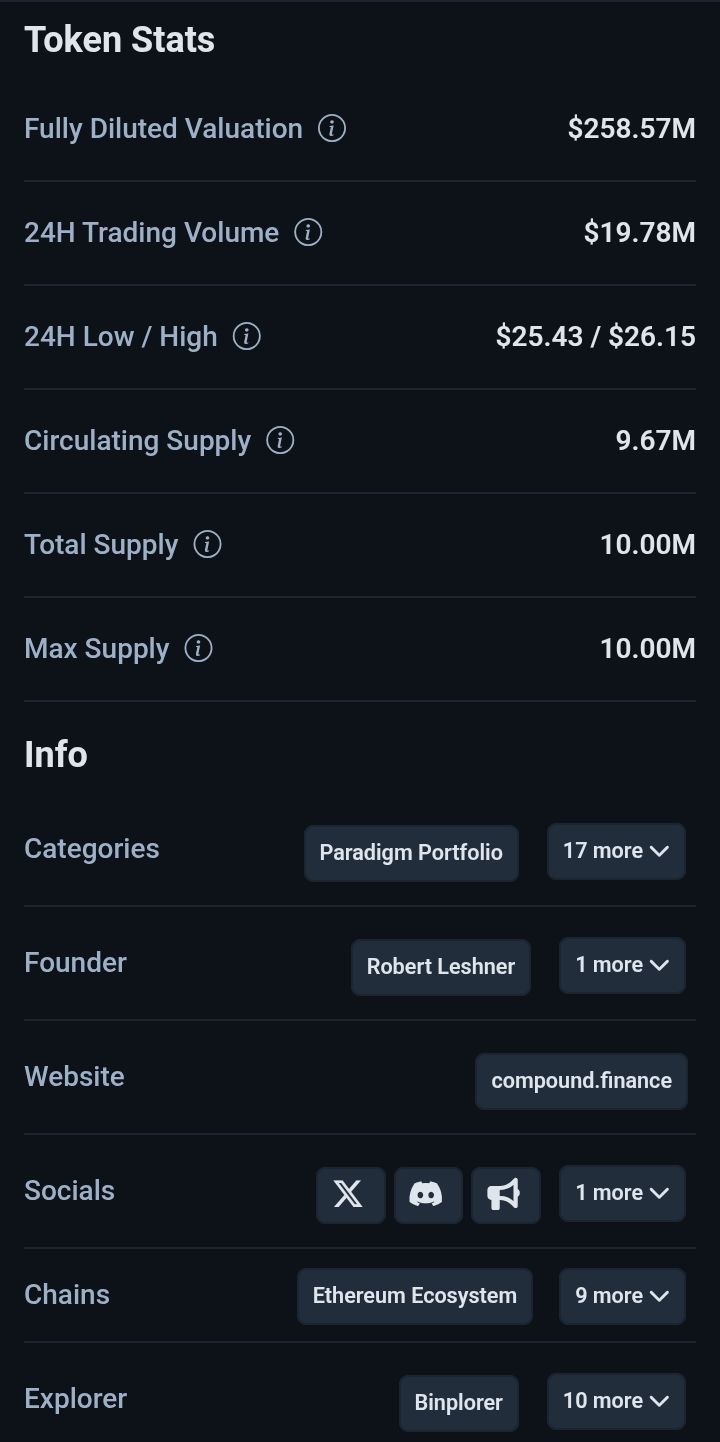Click info icon beside 24H Low / High
The width and height of the screenshot is (720, 1442).
(x=247, y=337)
